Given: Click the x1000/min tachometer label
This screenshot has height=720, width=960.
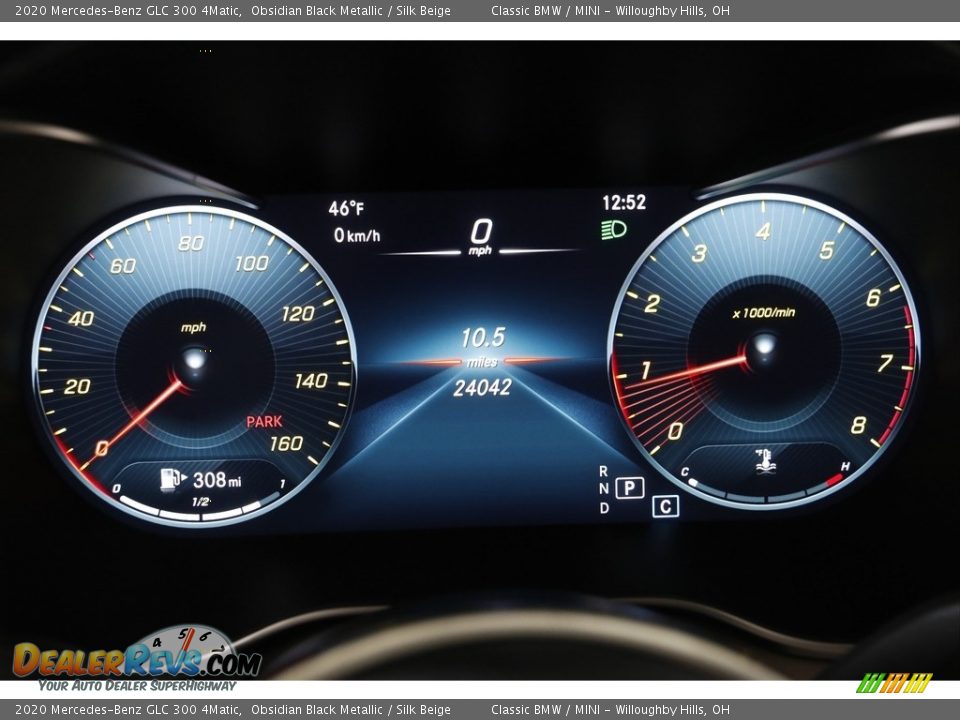Looking at the screenshot, I should click(x=764, y=313).
